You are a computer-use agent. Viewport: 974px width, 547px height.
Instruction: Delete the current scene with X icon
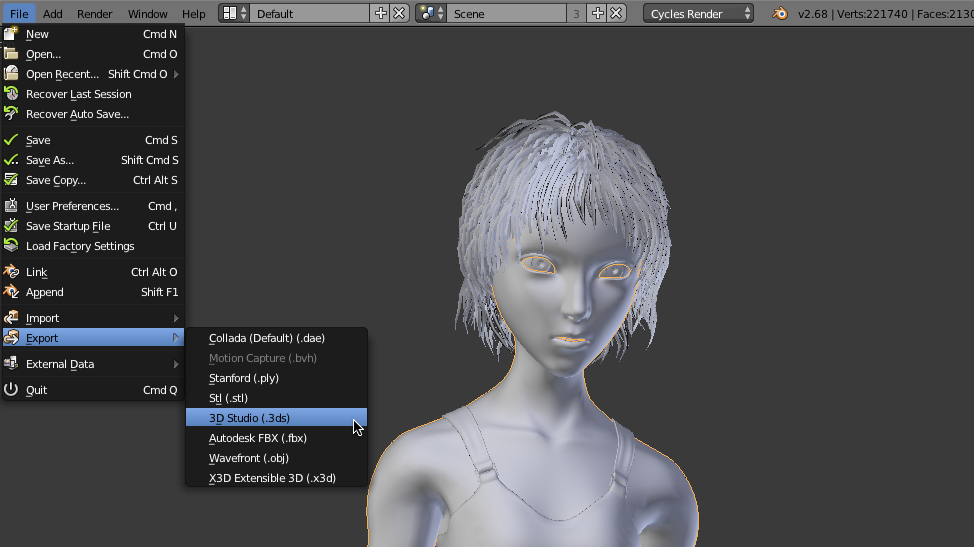(x=617, y=14)
